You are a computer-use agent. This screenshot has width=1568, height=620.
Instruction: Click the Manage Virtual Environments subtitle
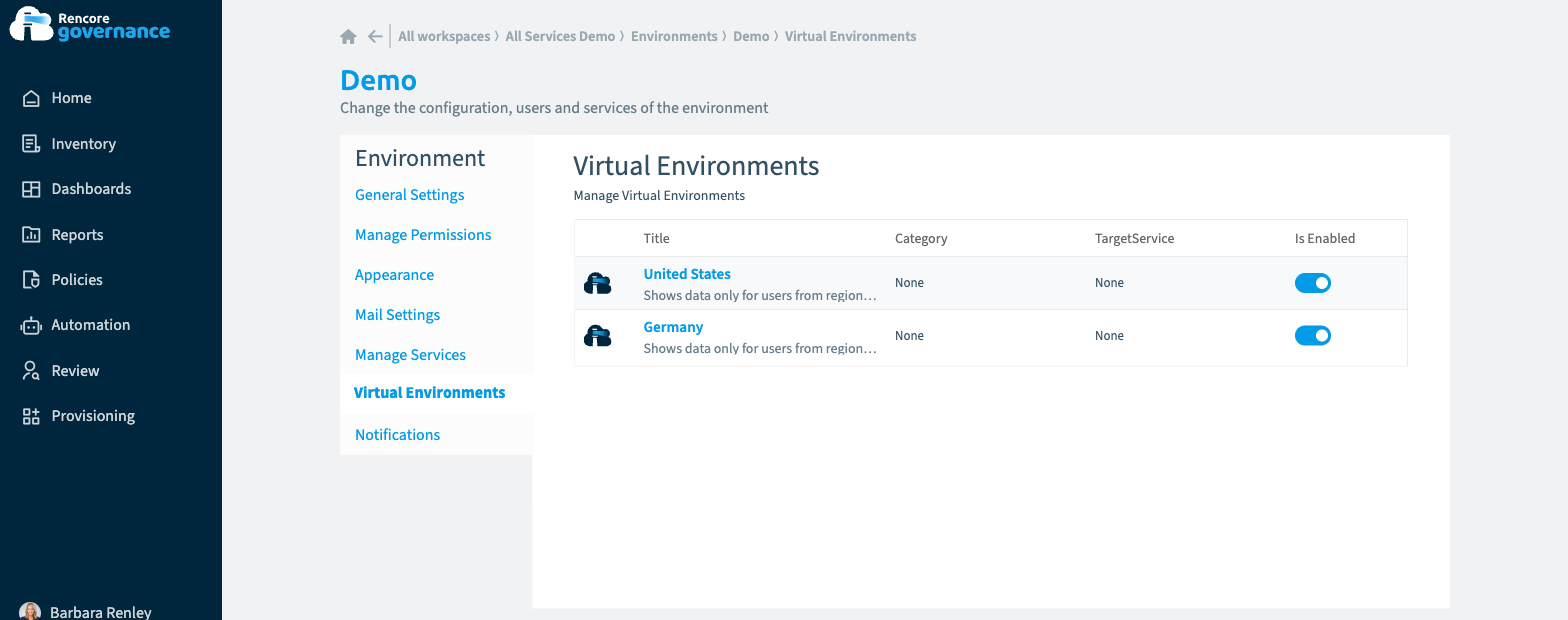tap(659, 196)
